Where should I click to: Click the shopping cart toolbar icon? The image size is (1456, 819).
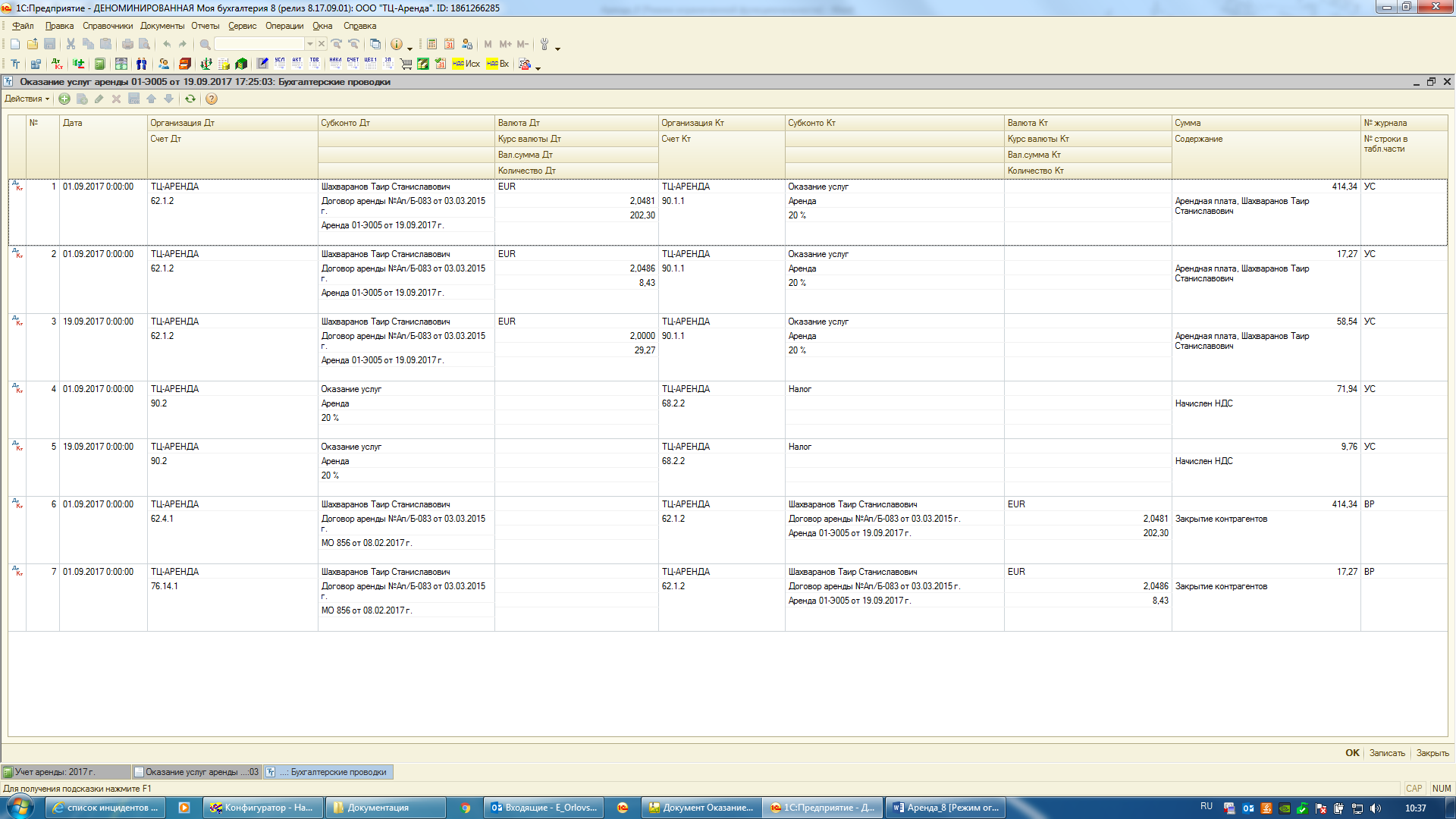point(406,64)
